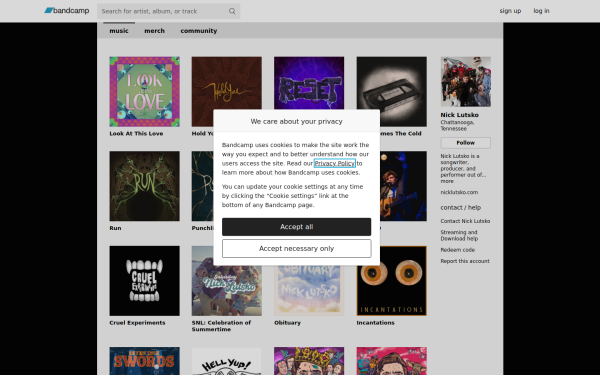
Task: Open Contact Nick Lutsko link
Action: [x=465, y=221]
